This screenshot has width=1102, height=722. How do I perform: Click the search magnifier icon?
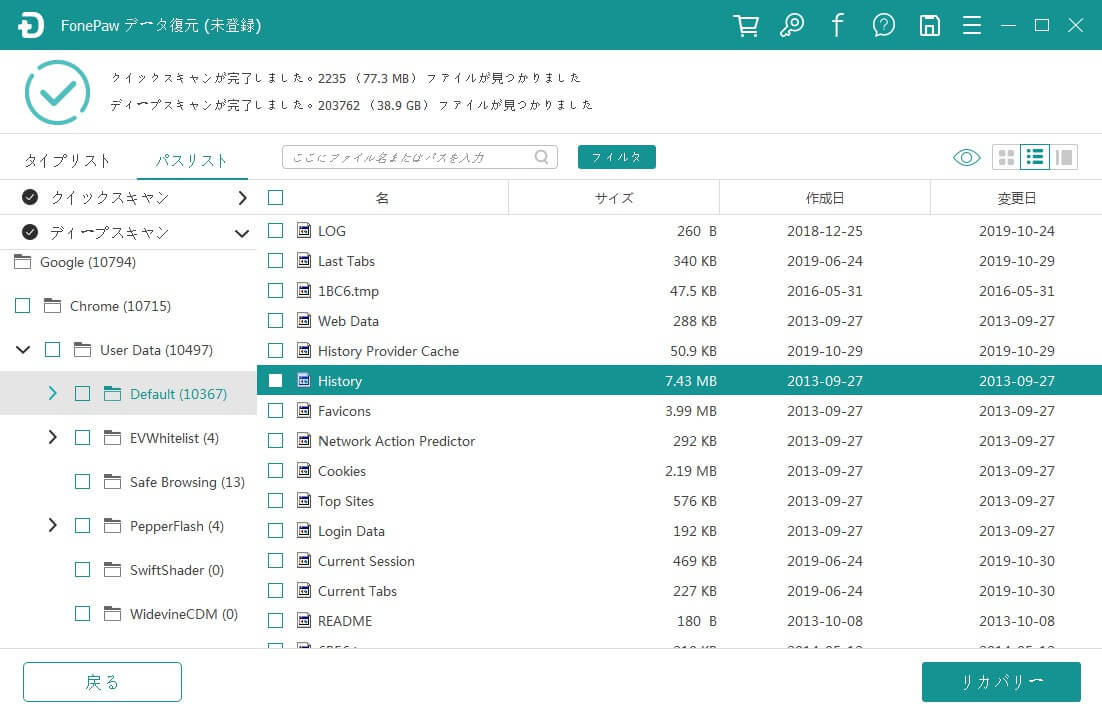point(541,157)
